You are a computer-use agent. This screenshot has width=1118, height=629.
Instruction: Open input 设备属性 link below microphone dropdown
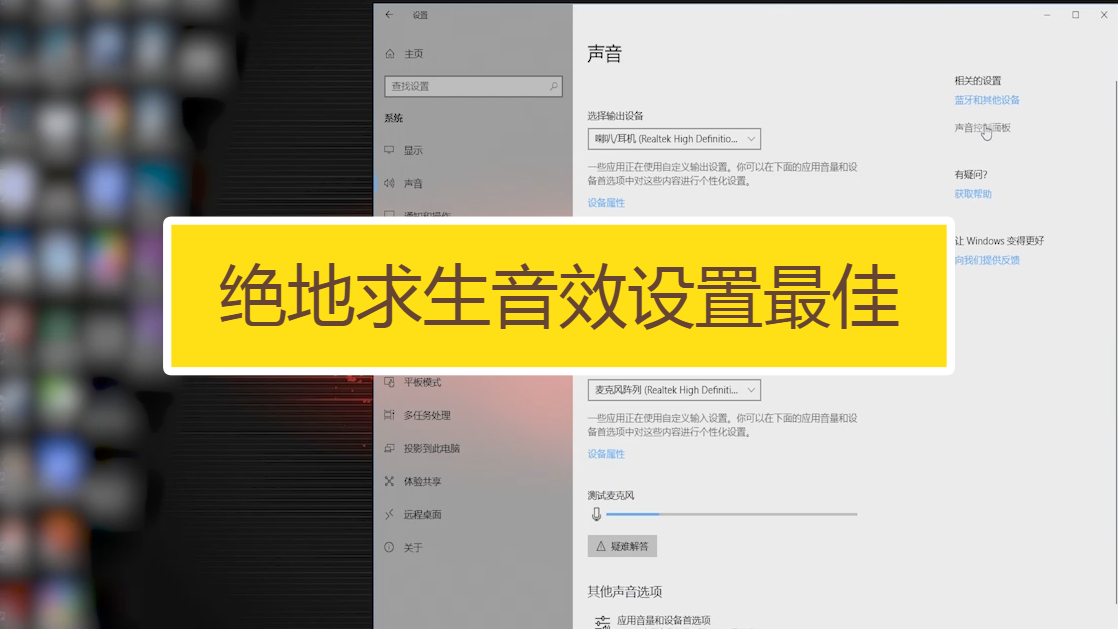click(x=606, y=454)
